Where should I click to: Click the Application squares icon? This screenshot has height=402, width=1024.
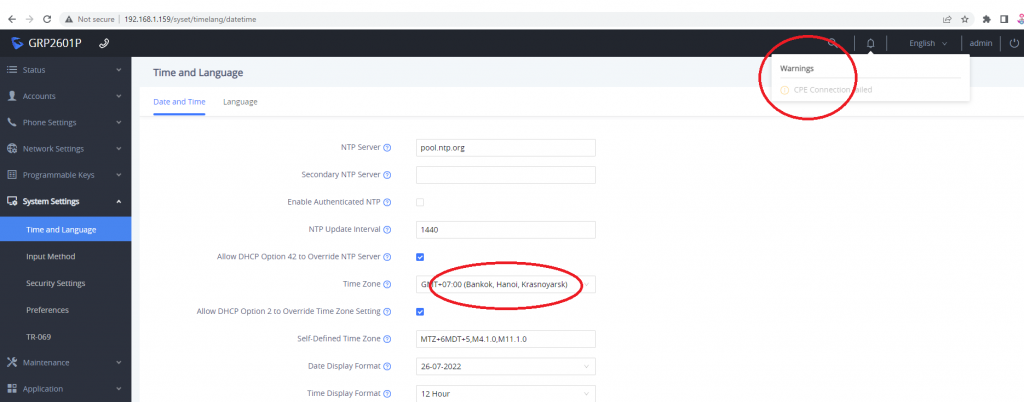[x=12, y=388]
